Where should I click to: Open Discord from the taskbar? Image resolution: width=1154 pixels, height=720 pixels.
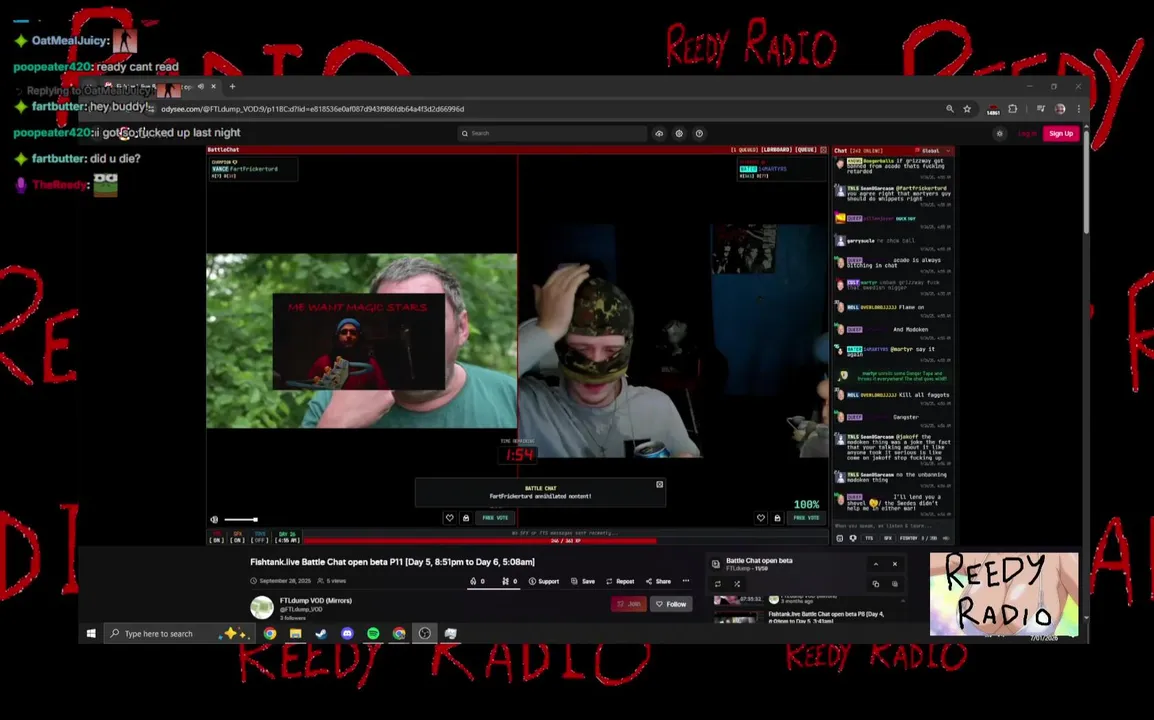click(x=347, y=633)
